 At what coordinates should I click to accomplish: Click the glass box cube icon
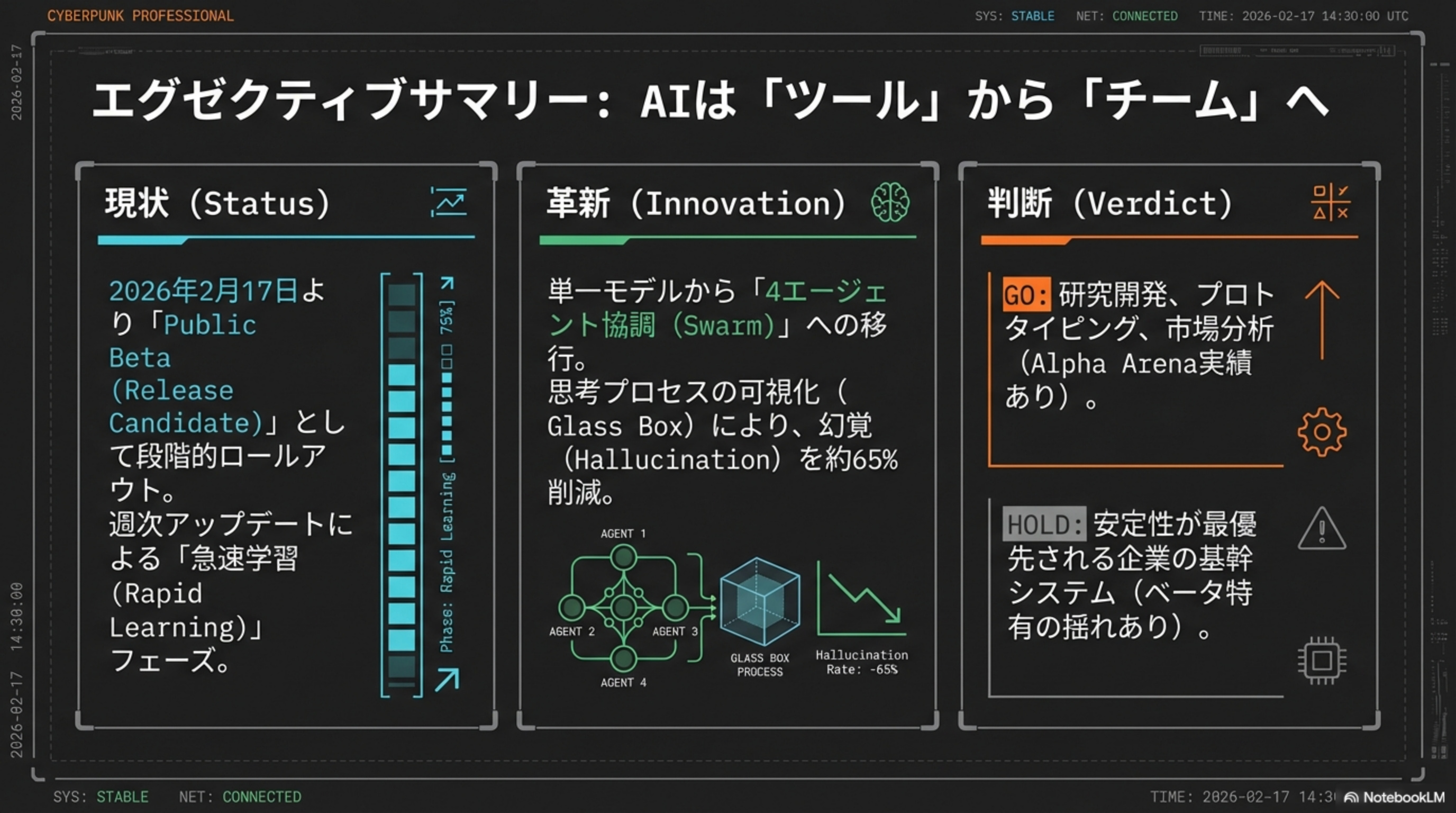click(x=759, y=602)
